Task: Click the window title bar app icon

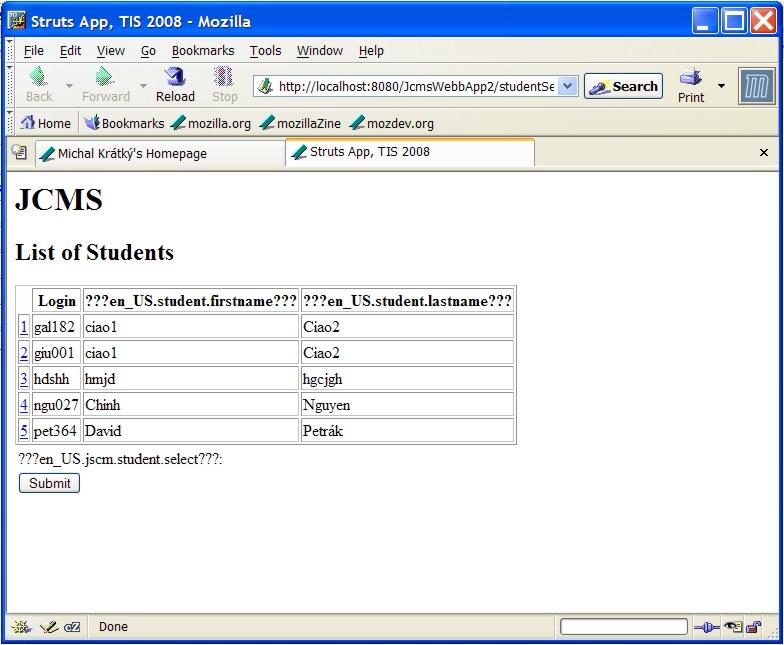Action: point(16,21)
